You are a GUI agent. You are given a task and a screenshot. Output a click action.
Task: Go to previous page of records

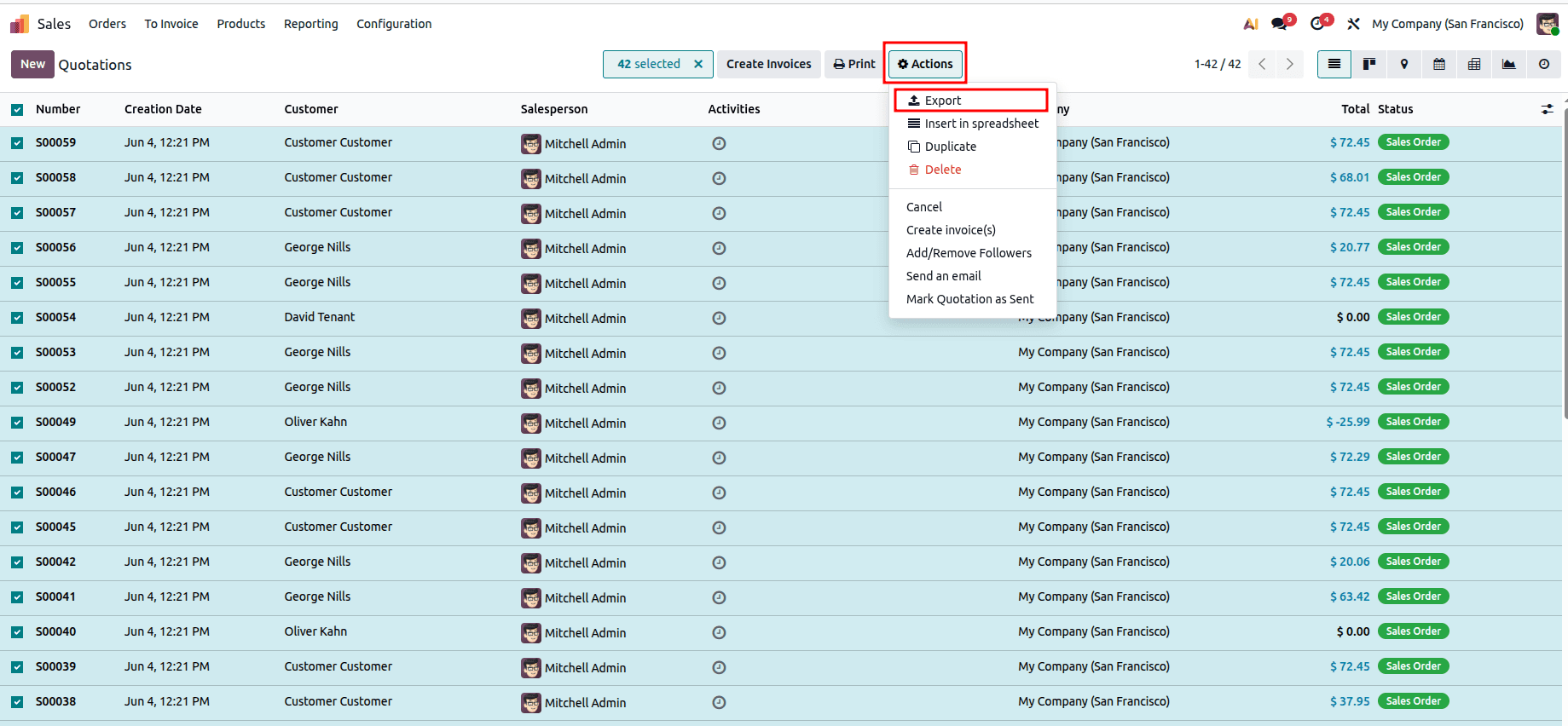(x=1262, y=64)
